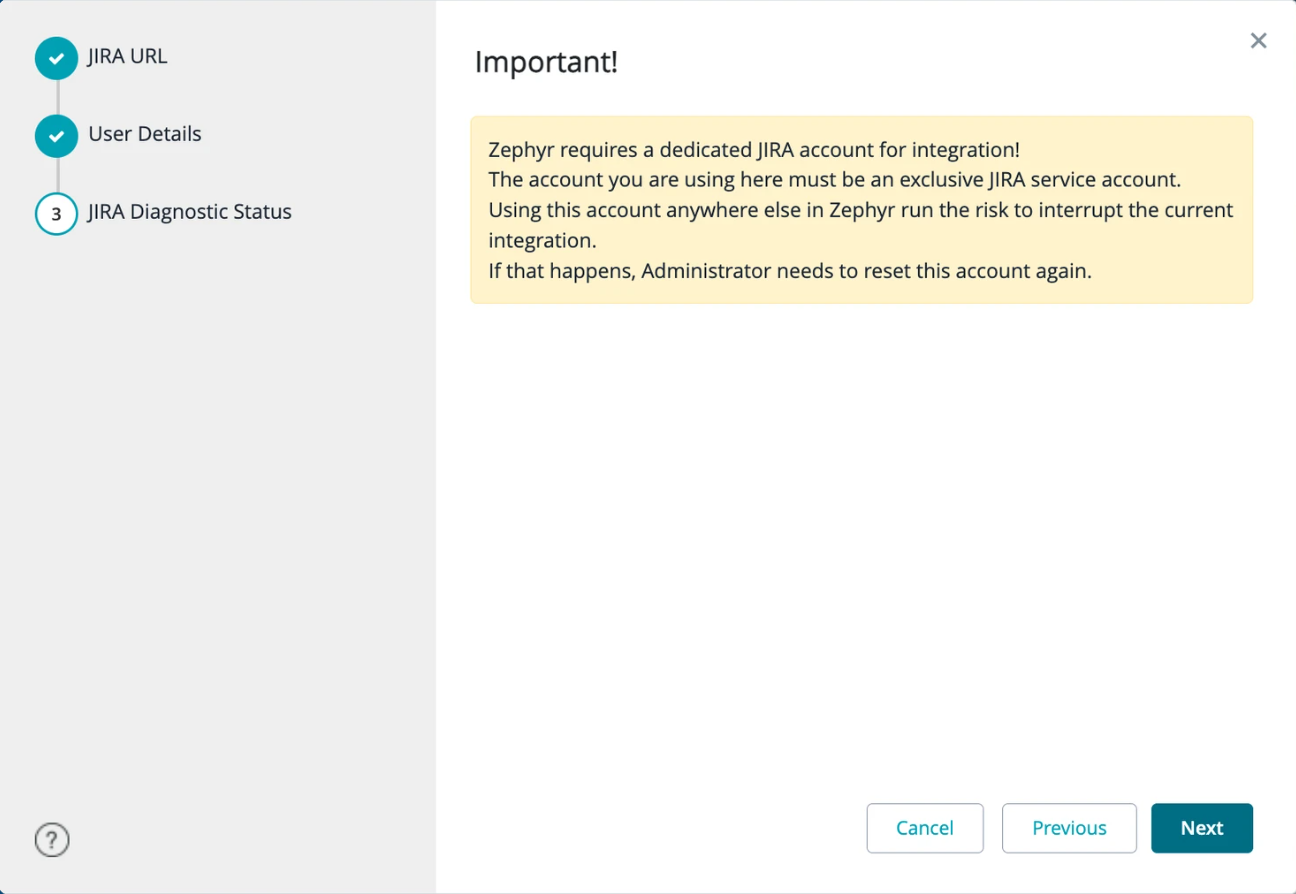
Task: Click the "Administrator needs to reset" sentence
Action: tap(789, 271)
